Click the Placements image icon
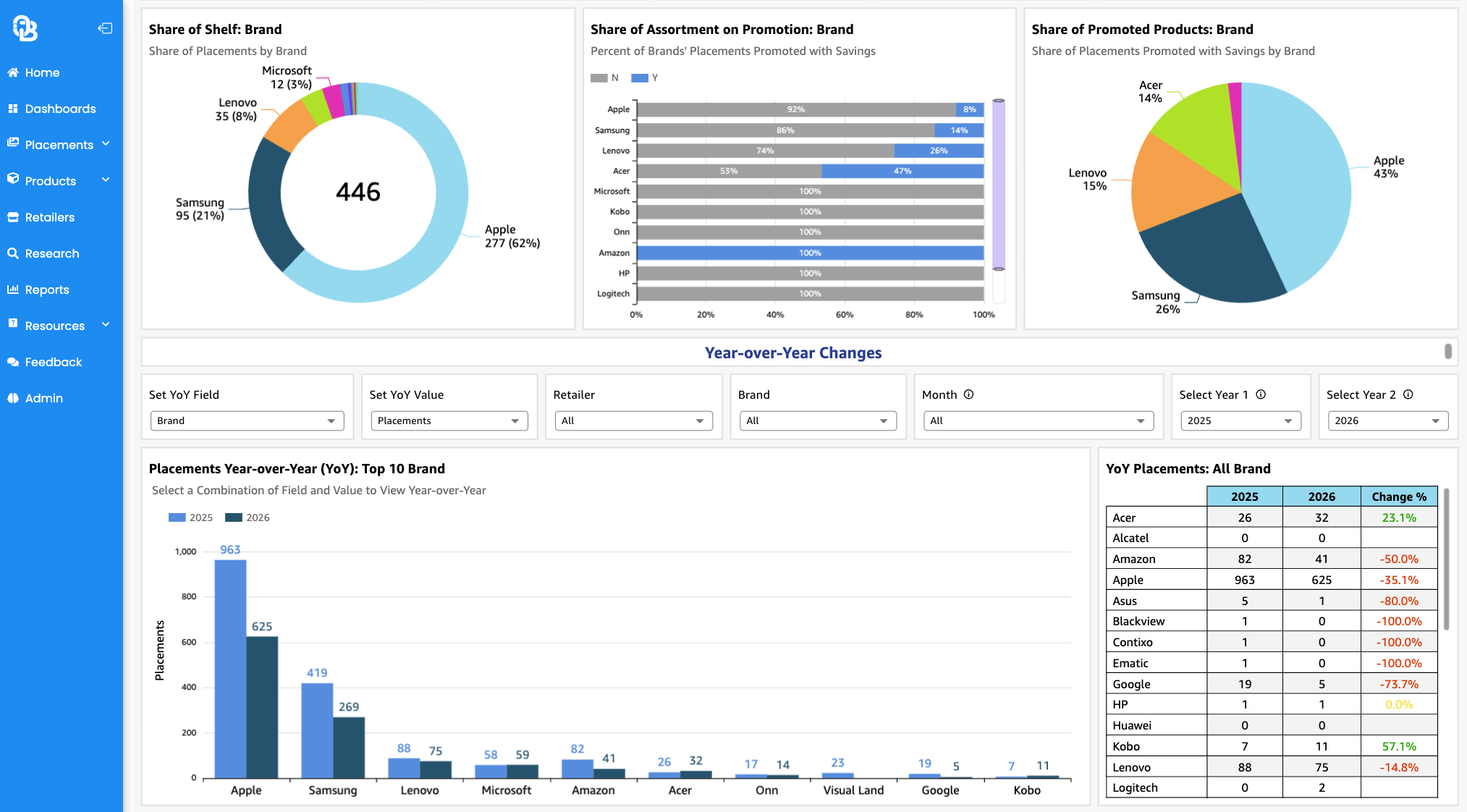 pos(13,143)
